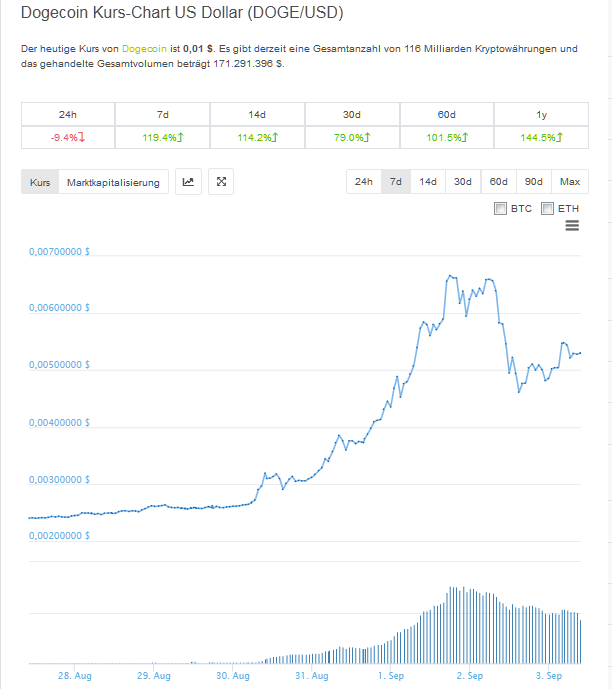Screen dimensions: 612x689
Task: Click the 114.2% 14d change value
Action: (x=257, y=138)
